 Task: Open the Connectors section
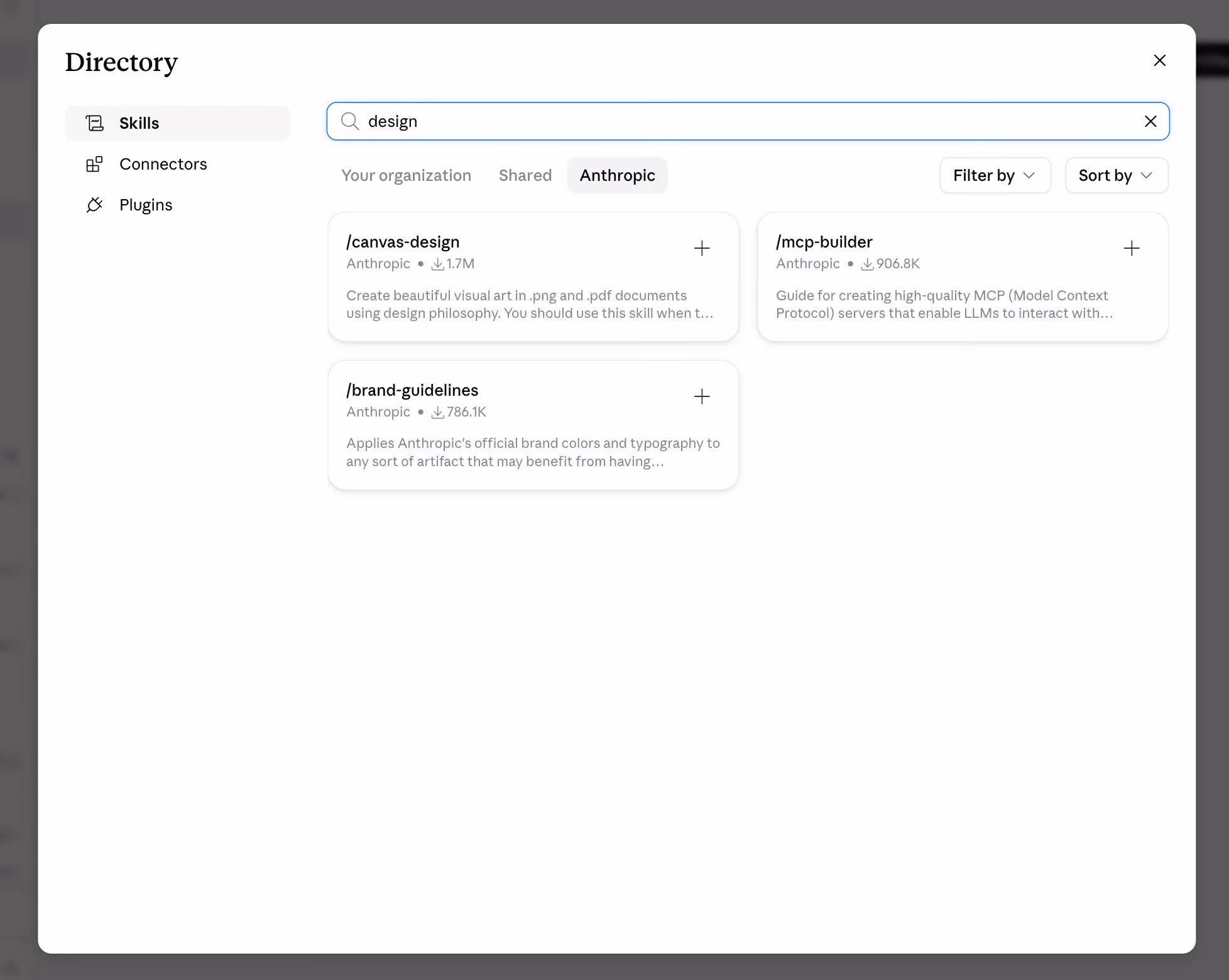click(x=178, y=164)
